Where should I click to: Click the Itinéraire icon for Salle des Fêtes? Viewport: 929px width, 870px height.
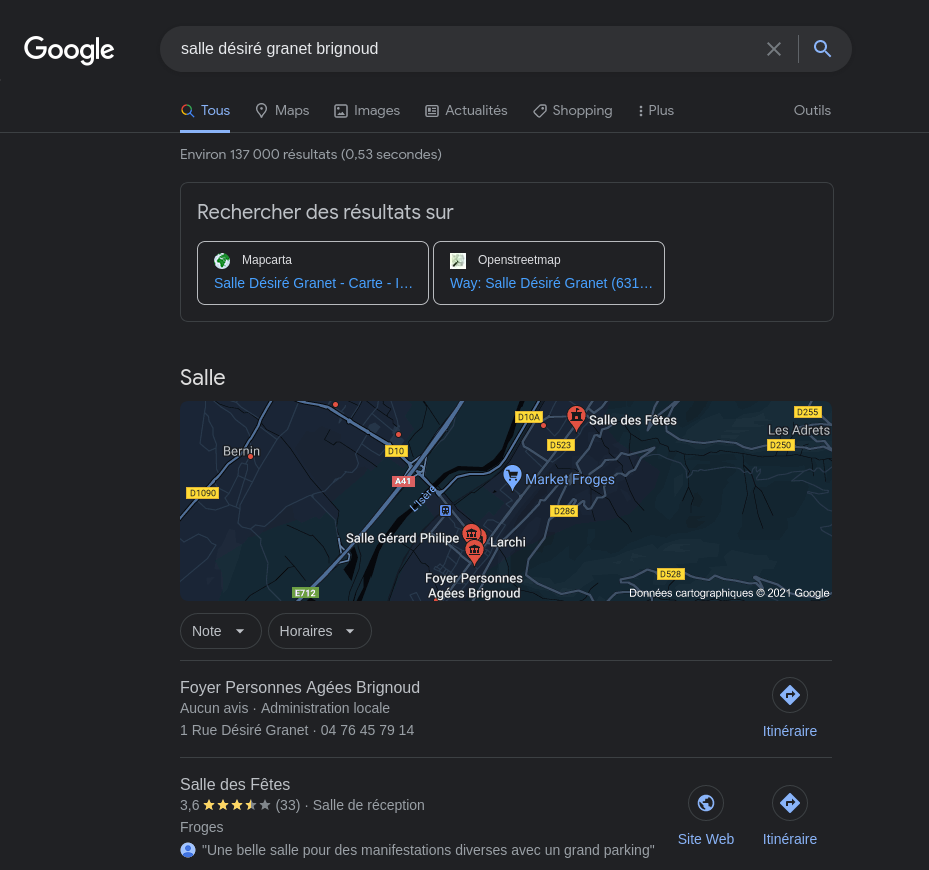click(789, 803)
